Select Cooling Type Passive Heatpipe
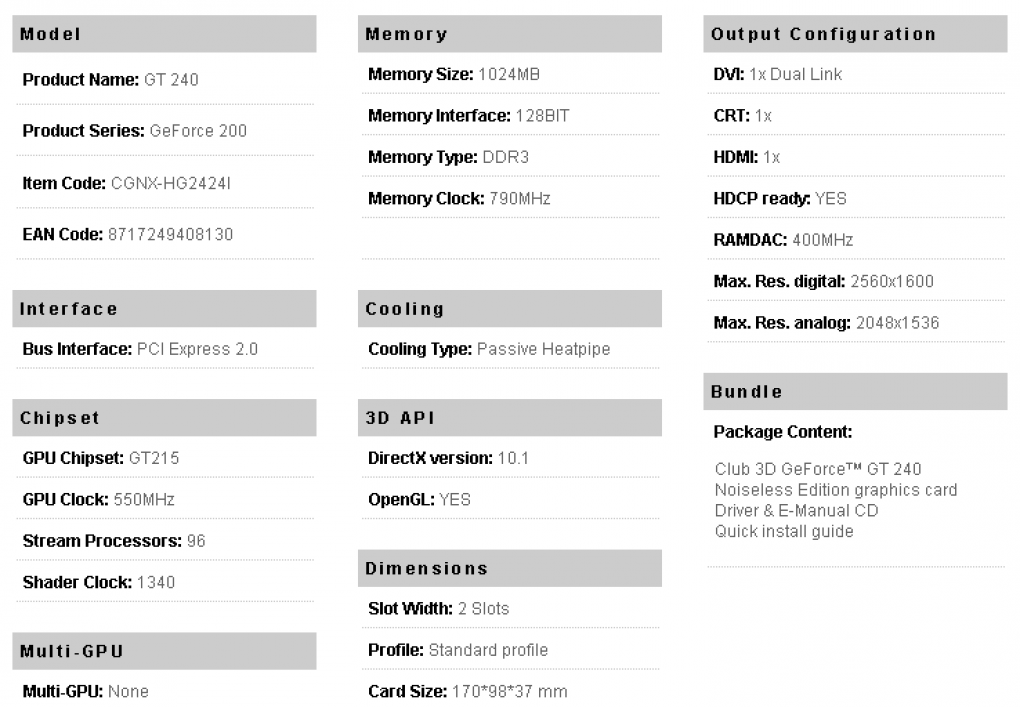 [x=489, y=349]
